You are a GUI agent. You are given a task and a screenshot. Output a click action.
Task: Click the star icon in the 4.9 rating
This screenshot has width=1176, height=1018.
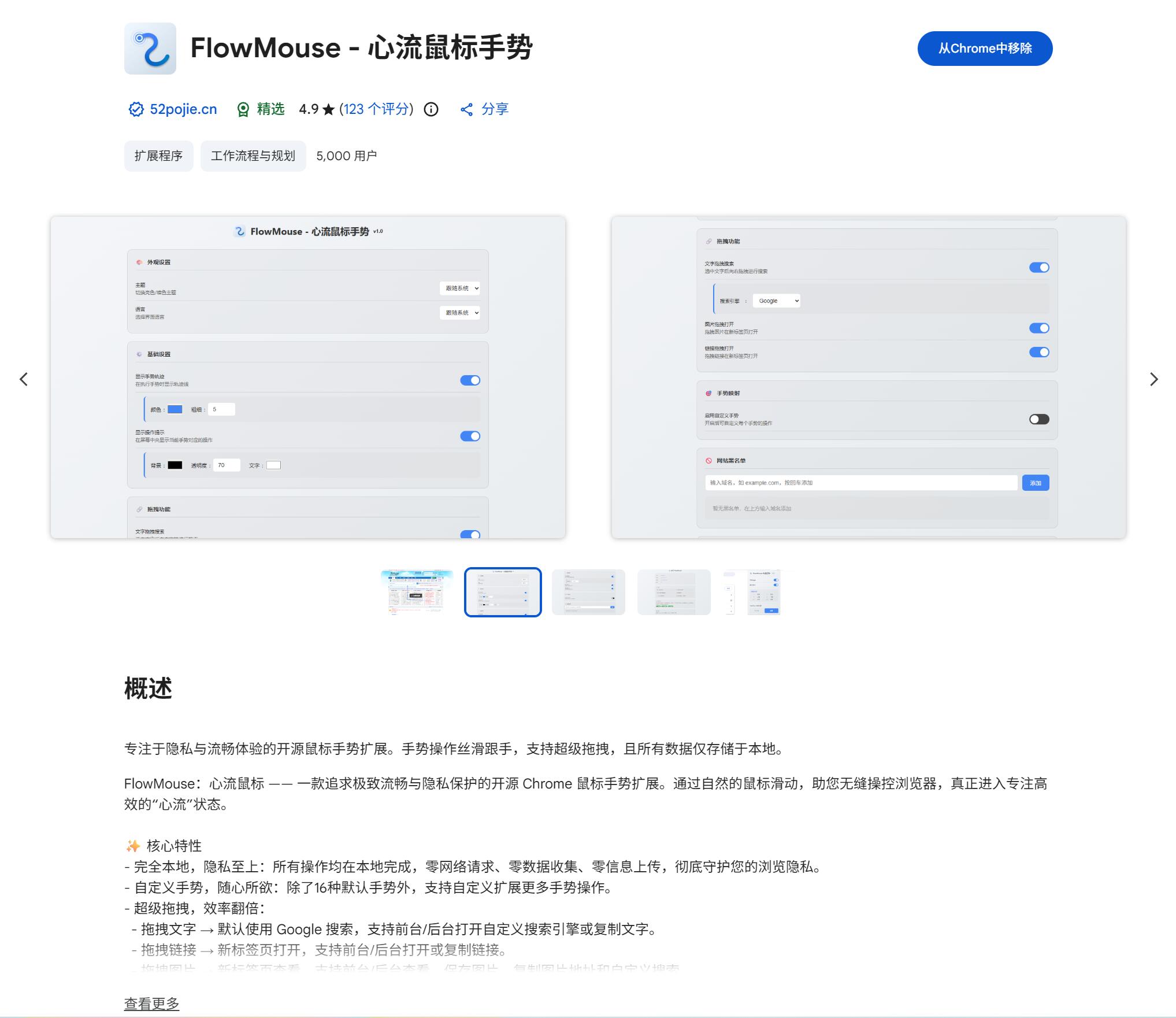pyautogui.click(x=329, y=109)
